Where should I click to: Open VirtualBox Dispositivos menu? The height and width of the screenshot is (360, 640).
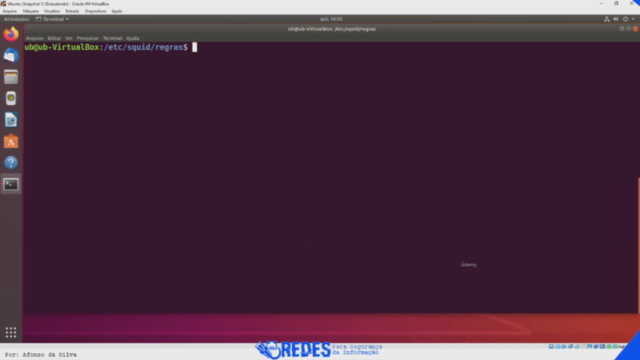[x=96, y=11]
